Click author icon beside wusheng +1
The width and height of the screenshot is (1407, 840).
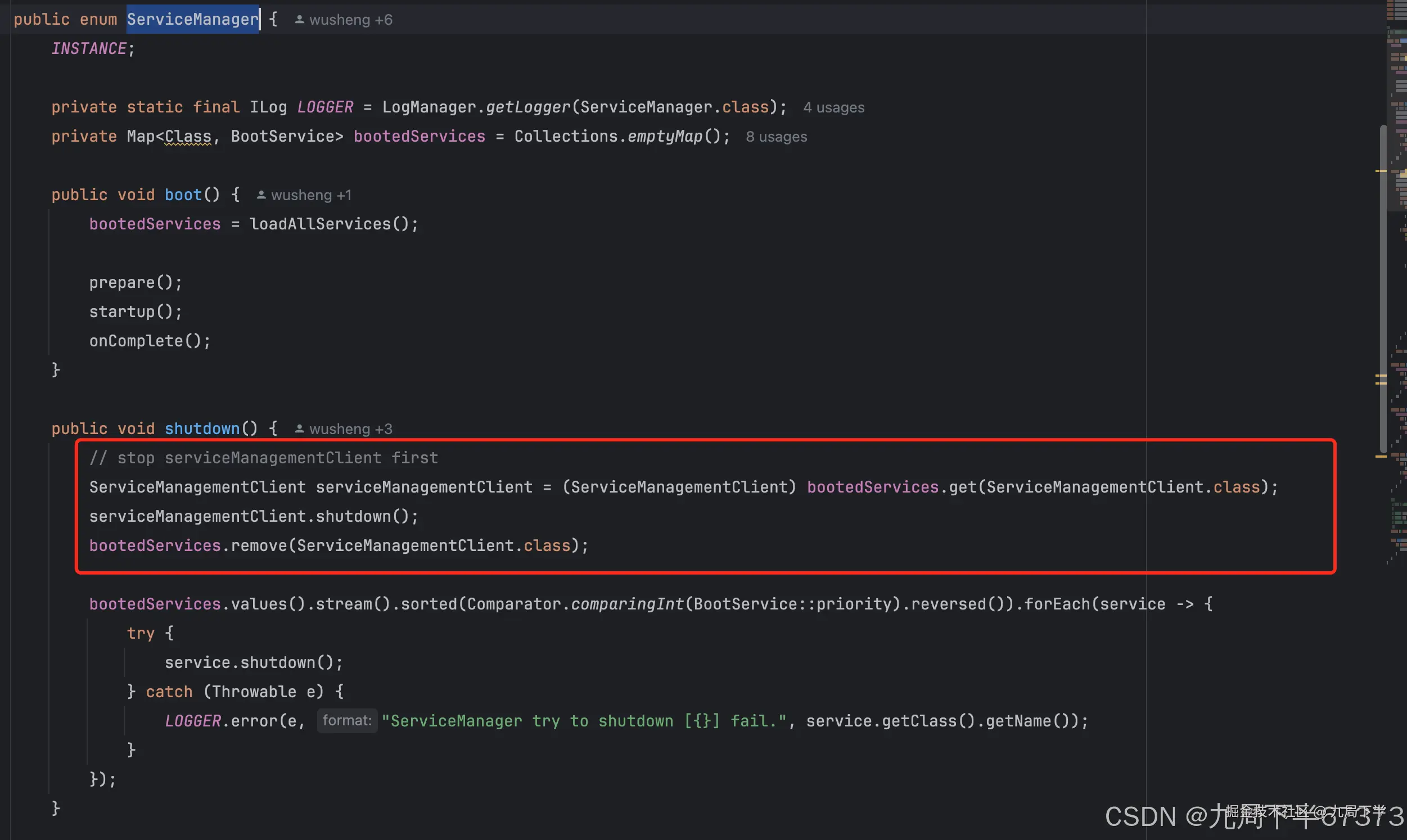[x=261, y=195]
